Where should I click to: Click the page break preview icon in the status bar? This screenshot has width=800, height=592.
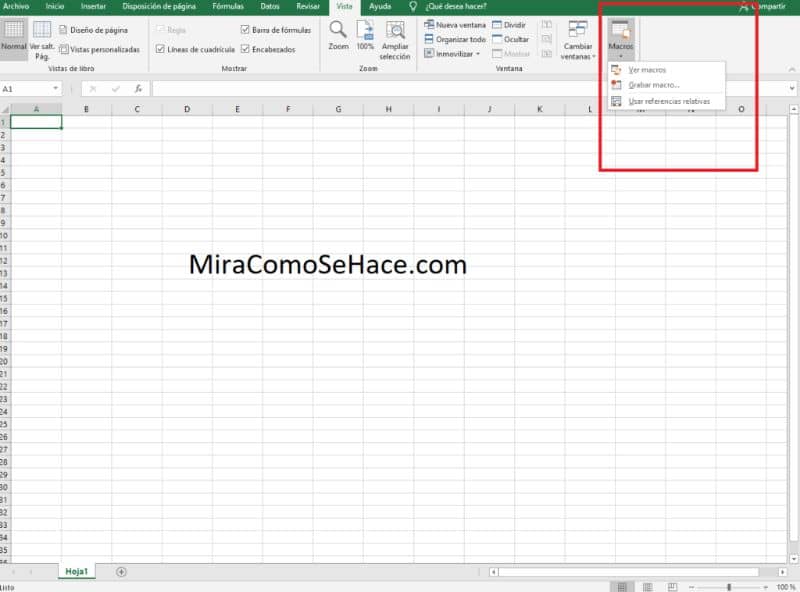[x=672, y=587]
